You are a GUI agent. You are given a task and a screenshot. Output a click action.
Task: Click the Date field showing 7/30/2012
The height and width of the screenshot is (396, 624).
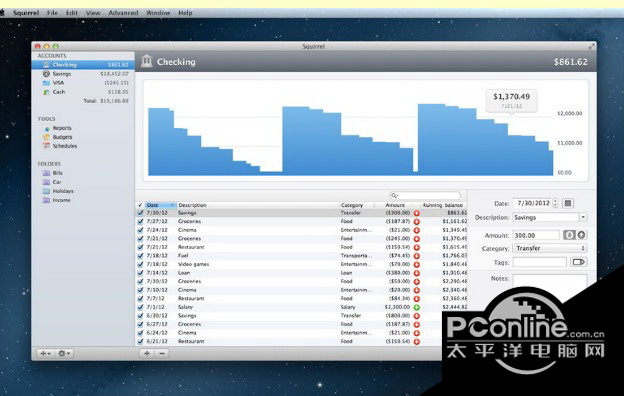coord(532,203)
